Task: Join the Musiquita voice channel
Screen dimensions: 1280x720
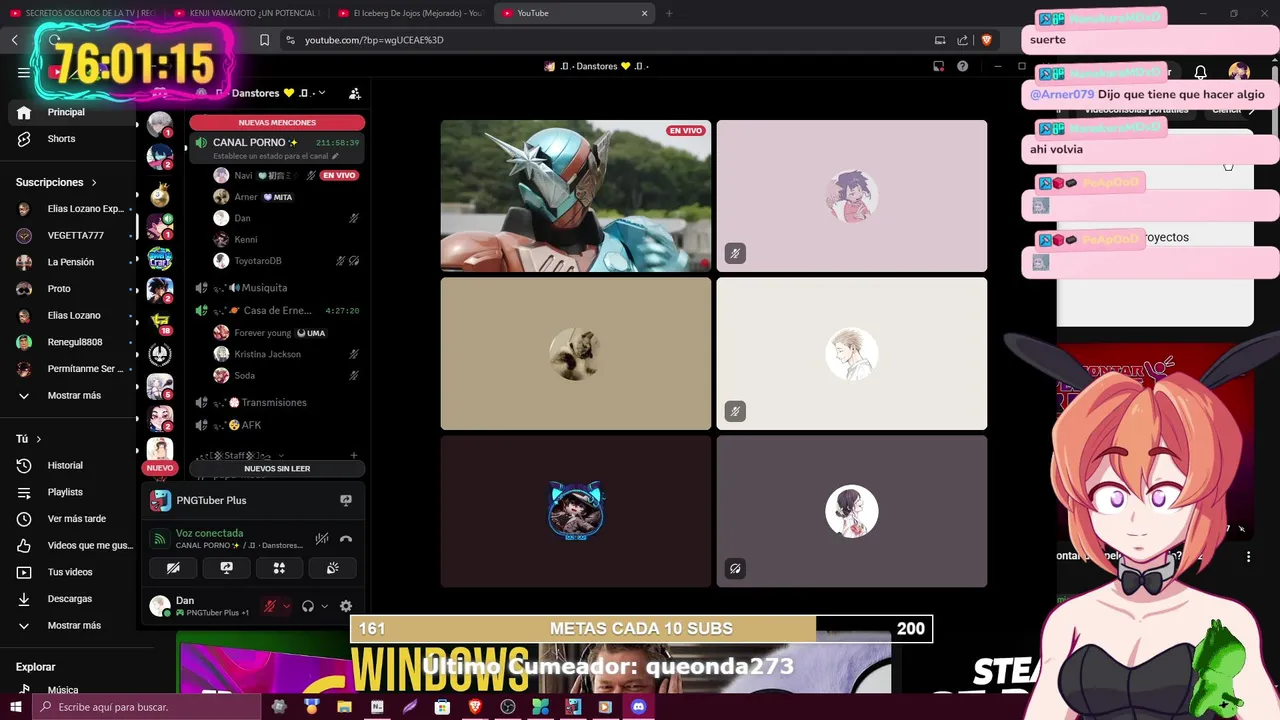Action: tap(277, 288)
